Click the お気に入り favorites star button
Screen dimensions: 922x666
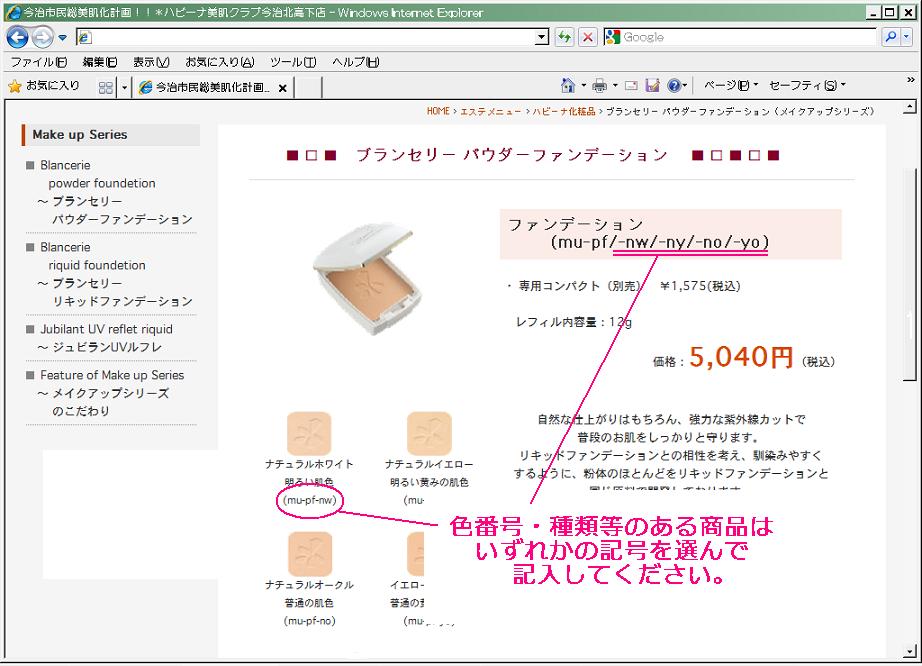(44, 86)
